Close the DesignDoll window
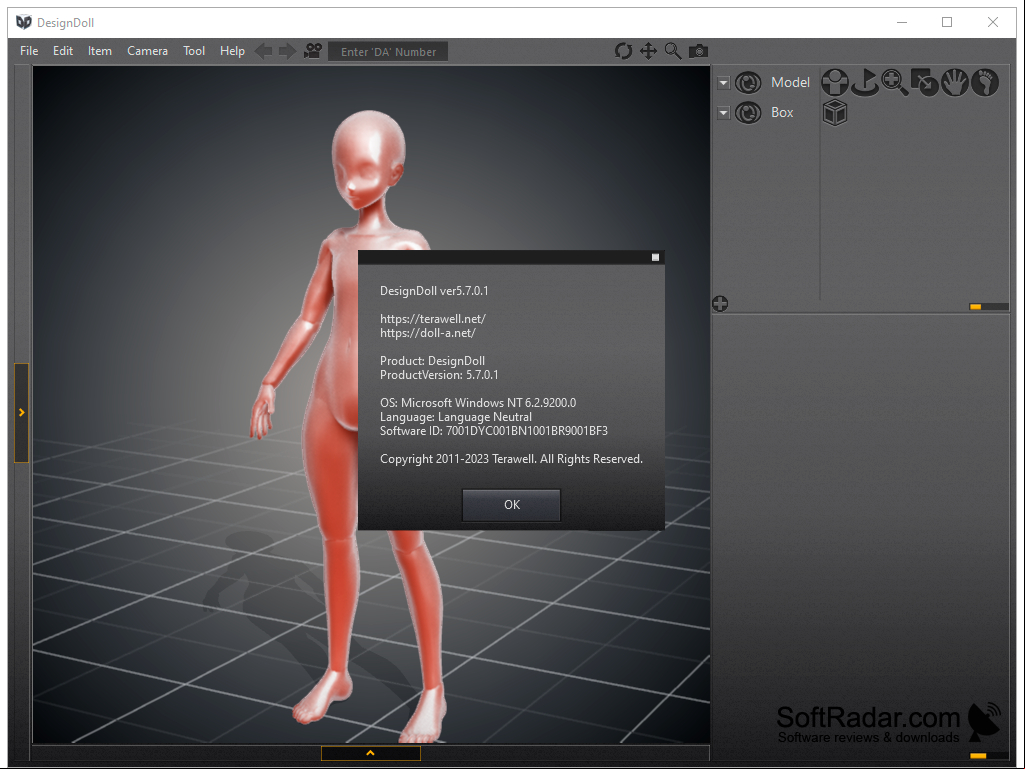The image size is (1025, 769). click(992, 22)
